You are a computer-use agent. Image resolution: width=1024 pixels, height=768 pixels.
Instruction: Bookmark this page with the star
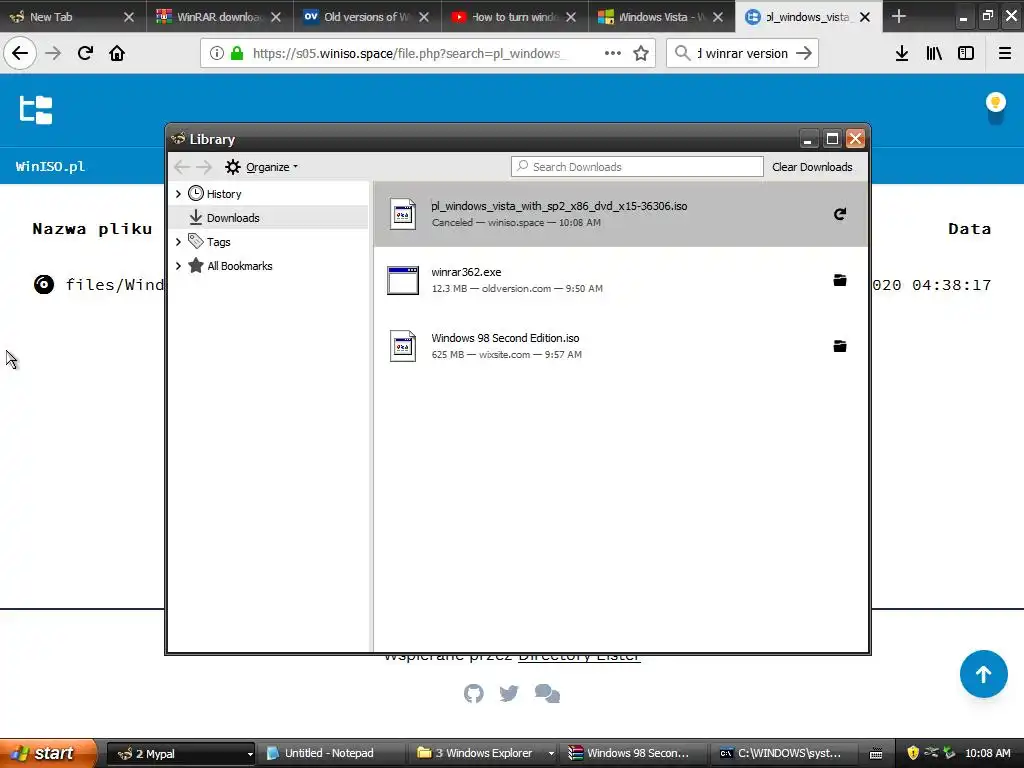point(641,53)
